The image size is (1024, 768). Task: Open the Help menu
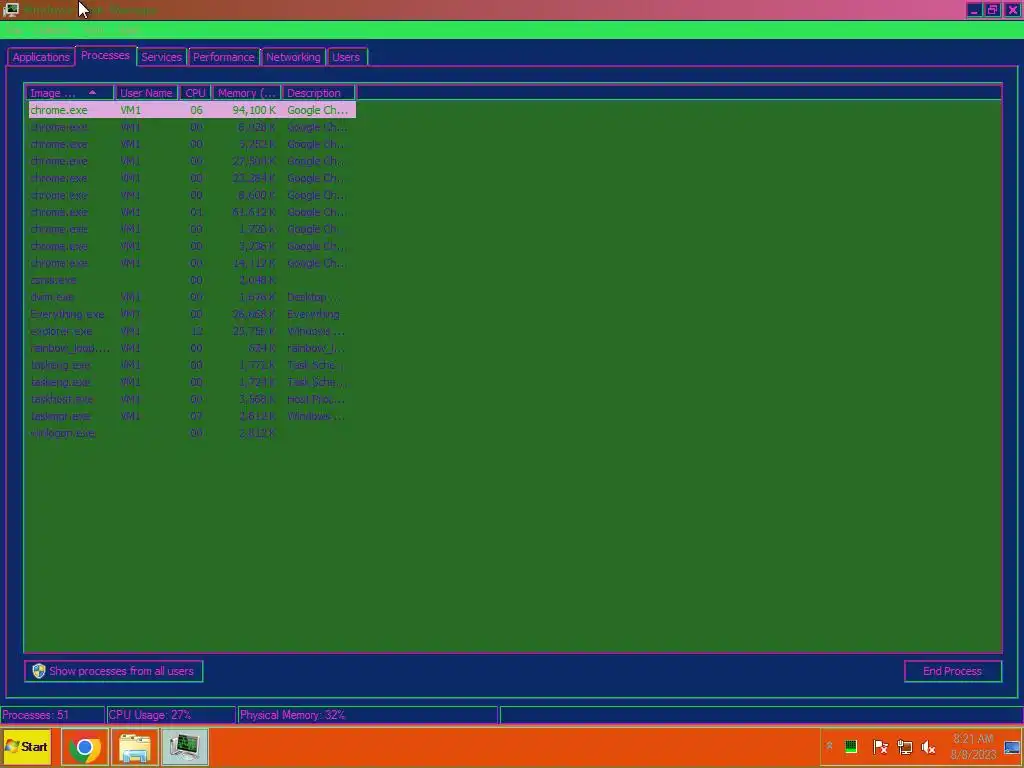pyautogui.click(x=129, y=30)
